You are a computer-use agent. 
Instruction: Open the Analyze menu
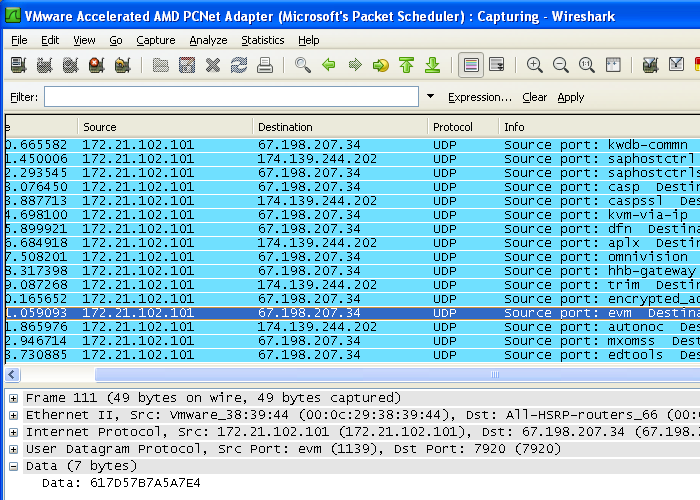208,40
